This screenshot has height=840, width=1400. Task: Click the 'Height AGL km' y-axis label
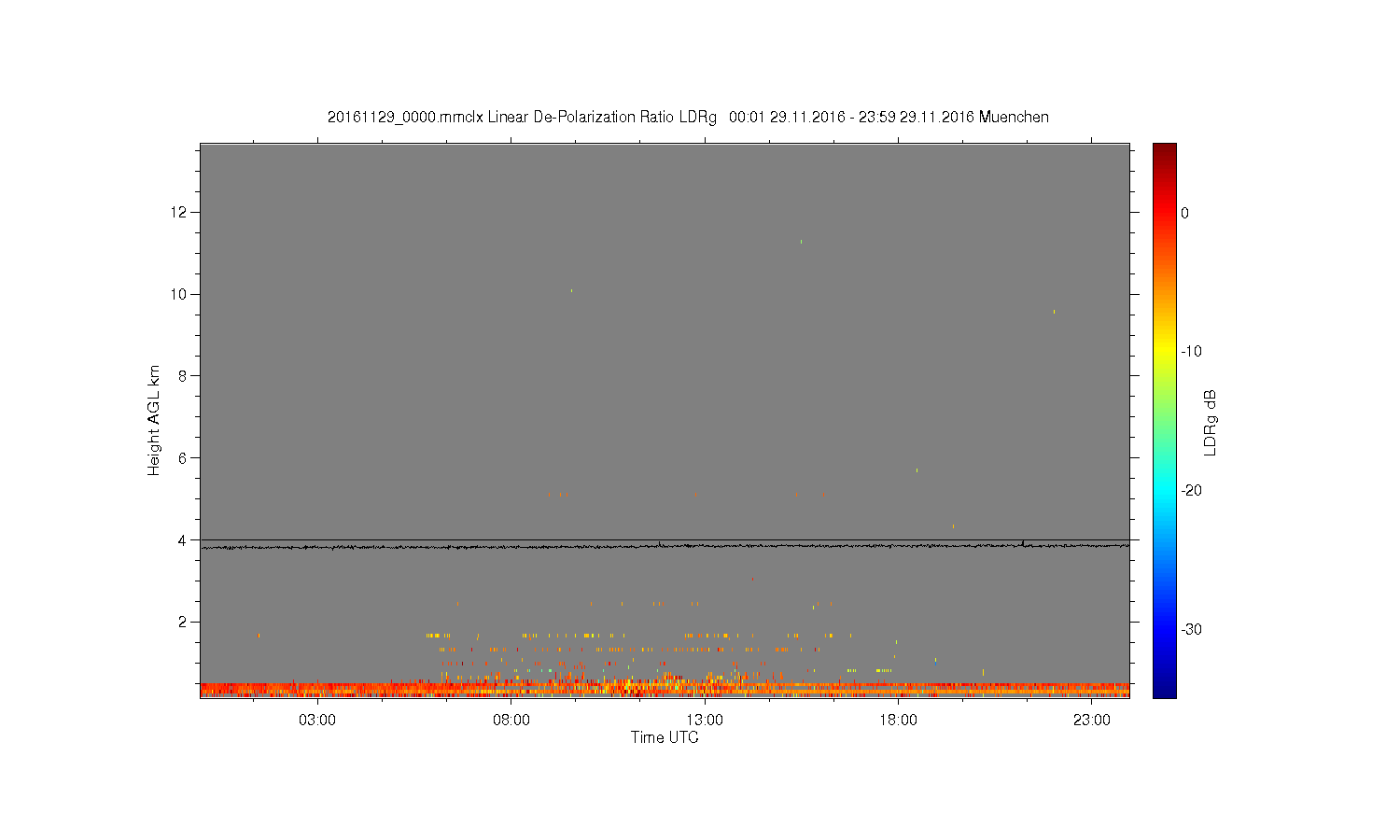pyautogui.click(x=154, y=420)
